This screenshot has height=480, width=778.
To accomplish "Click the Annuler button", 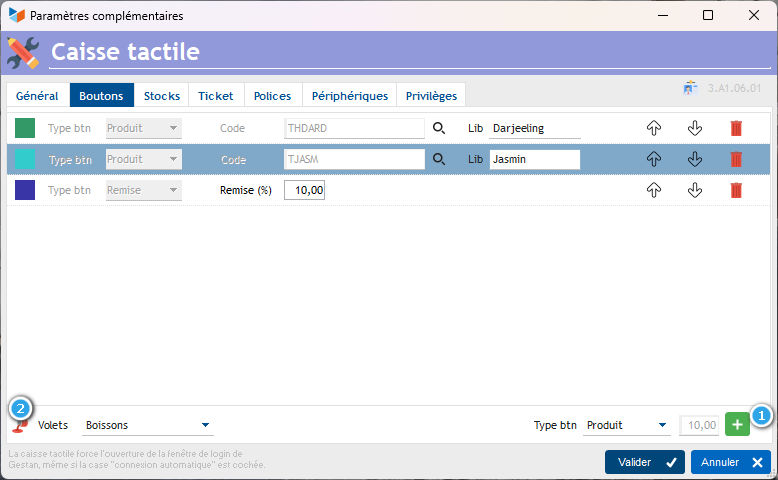I will [730, 462].
